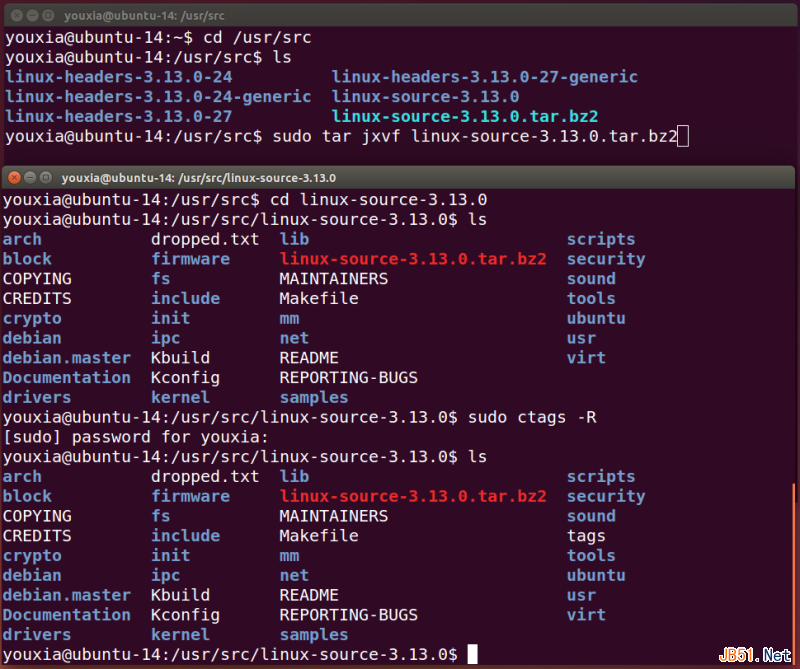Click the 'sudo tar jxvf' command line
Screen dimensions: 800x669
pyautogui.click(x=475, y=136)
